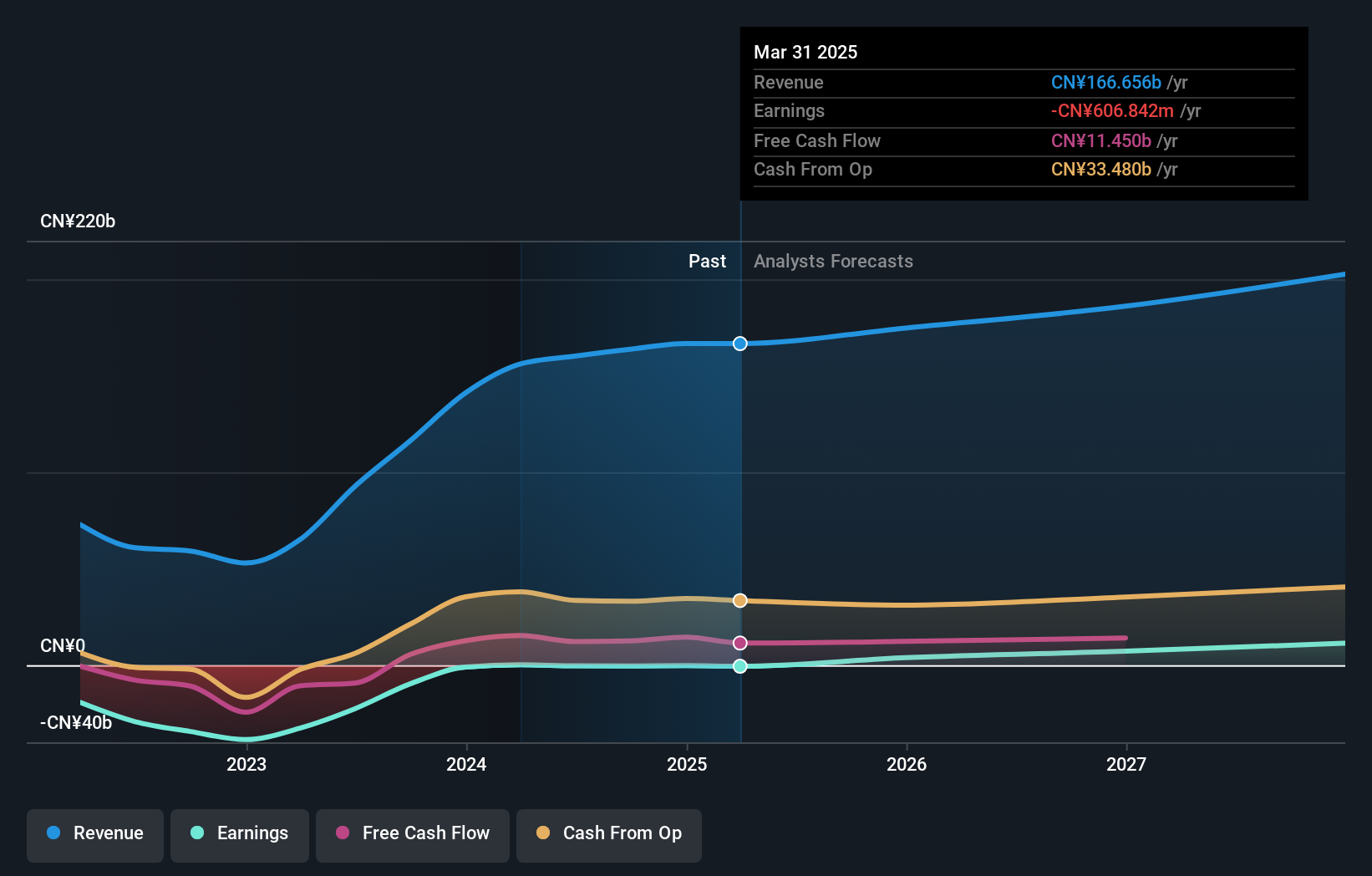This screenshot has height=876, width=1372.
Task: Click the 2027 x-axis label
Action: click(x=1126, y=764)
